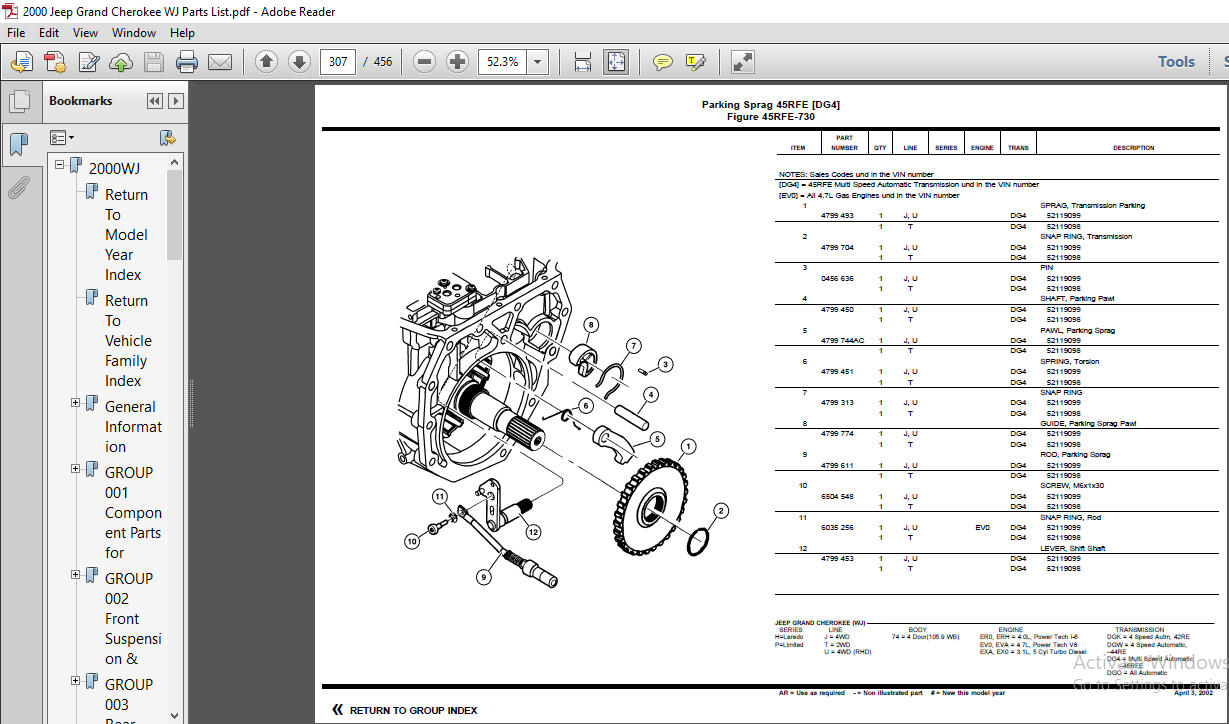Click RETURN TO GROUP INDEX link

[x=413, y=711]
